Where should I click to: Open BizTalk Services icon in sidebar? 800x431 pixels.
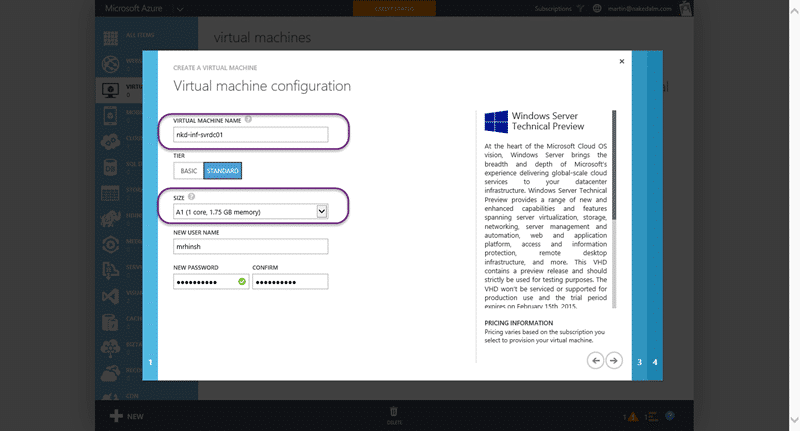111,348
